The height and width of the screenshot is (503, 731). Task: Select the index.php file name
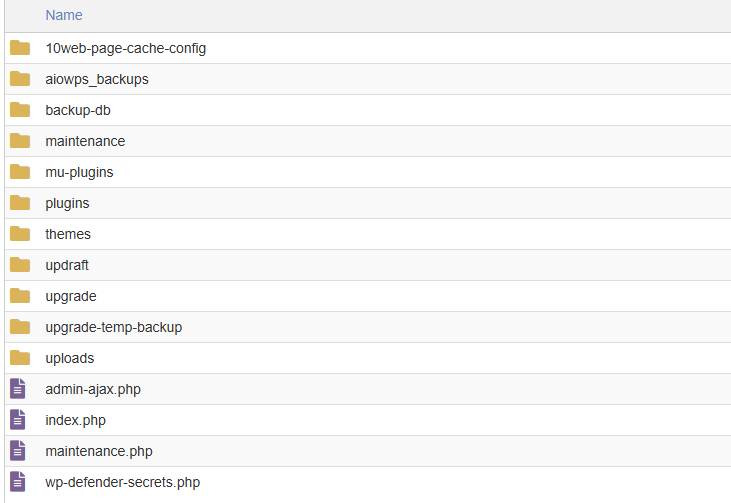coord(75,420)
